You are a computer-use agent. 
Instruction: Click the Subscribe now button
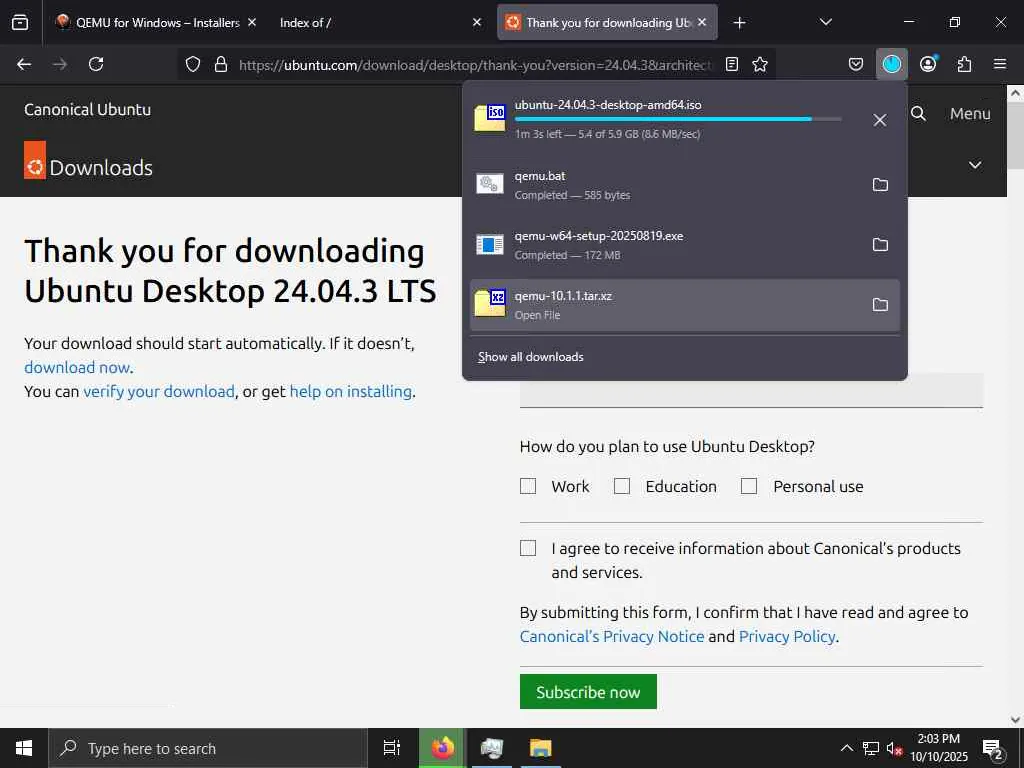[588, 692]
